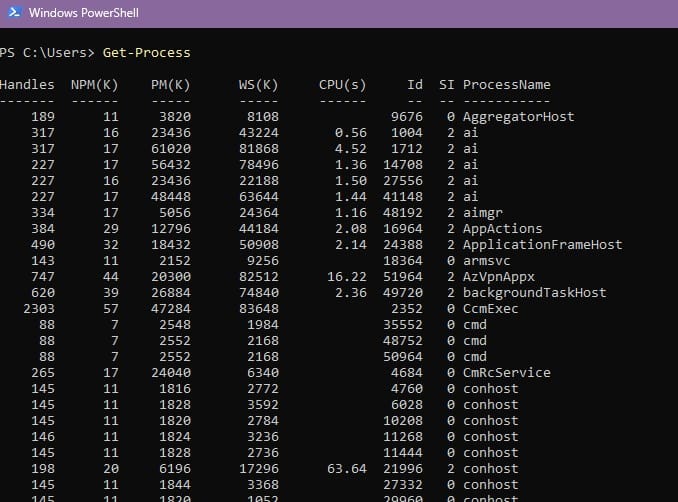Image resolution: width=678 pixels, height=502 pixels.
Task: Click the Id 14708 value
Action: tap(403, 165)
